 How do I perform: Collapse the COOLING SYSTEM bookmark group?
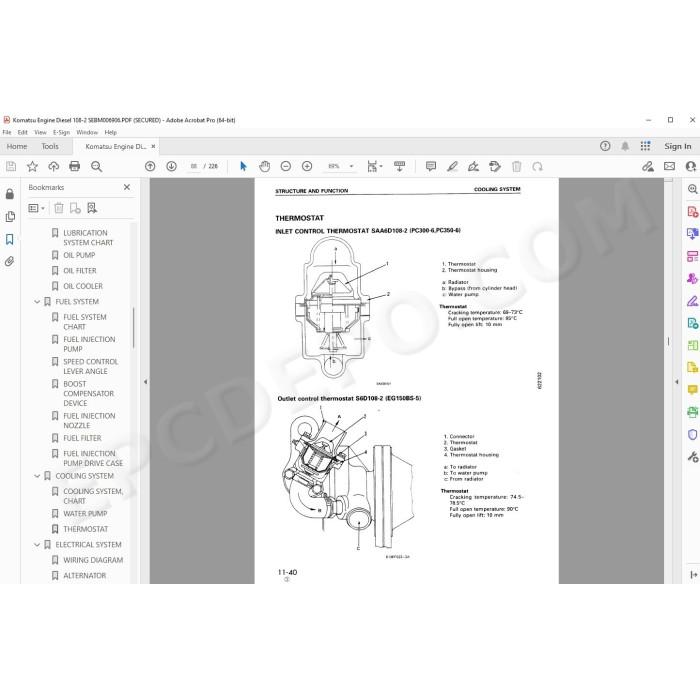coord(38,476)
